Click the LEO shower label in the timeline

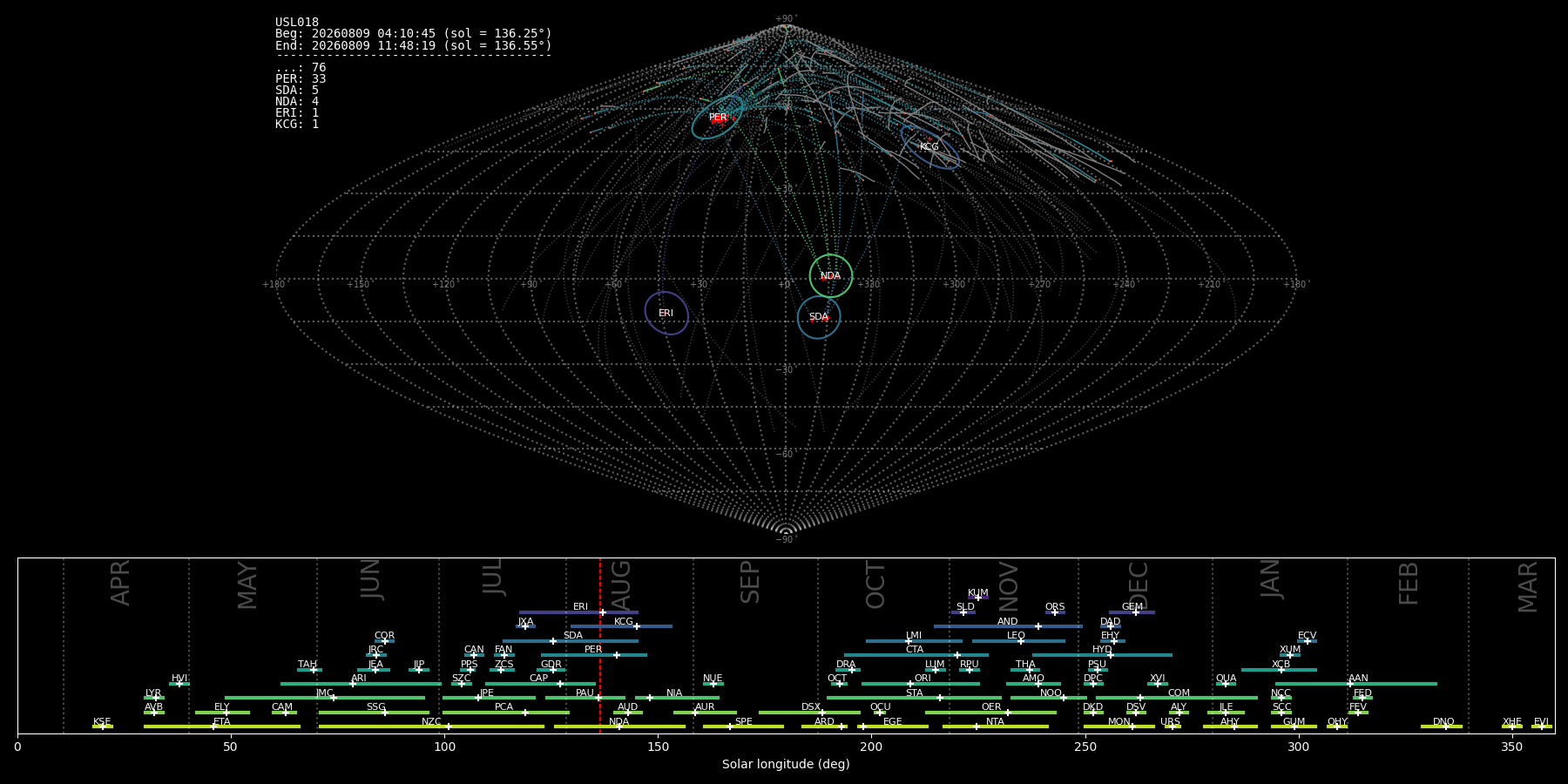click(1016, 636)
